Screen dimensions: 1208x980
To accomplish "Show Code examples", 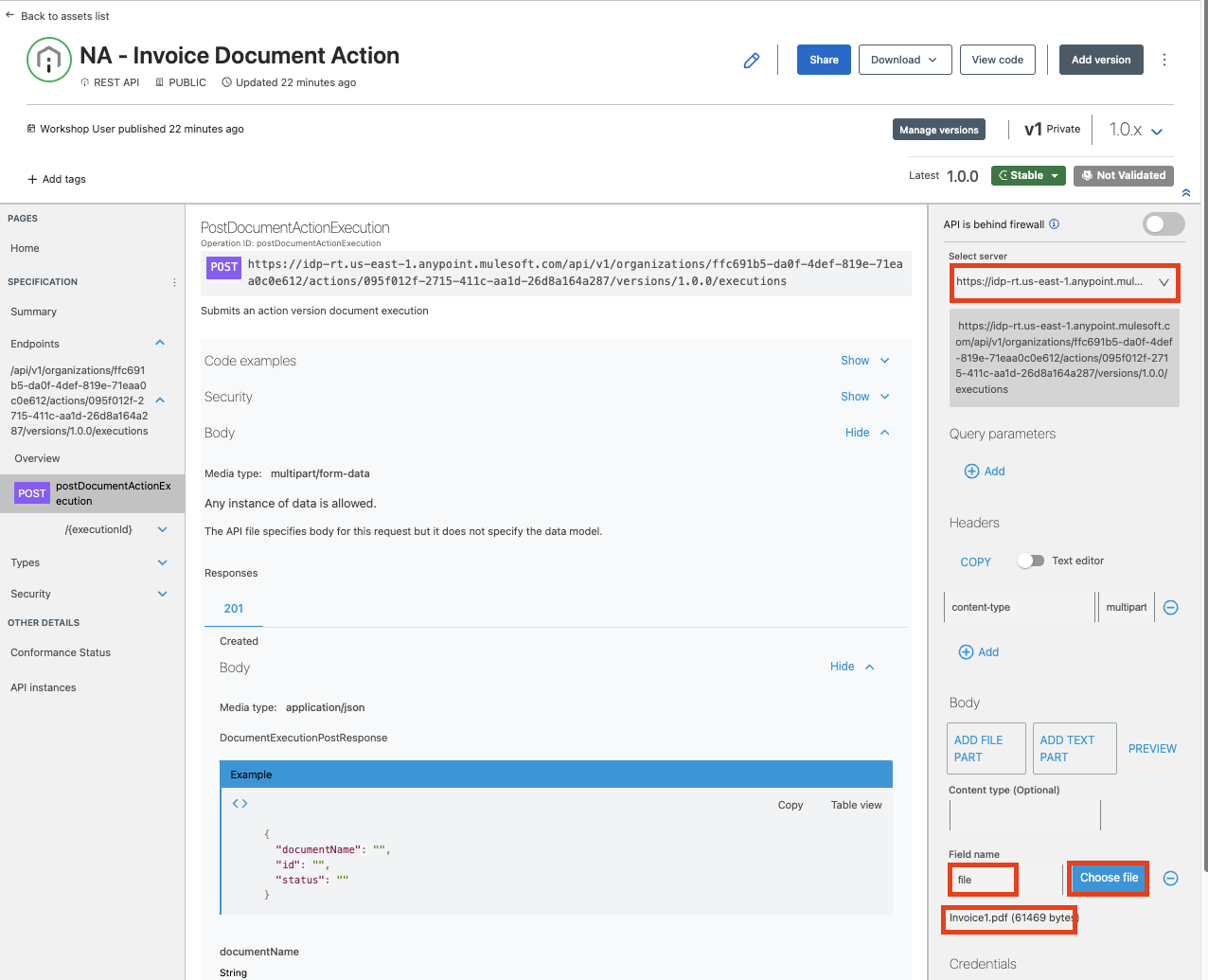I will (x=865, y=361).
